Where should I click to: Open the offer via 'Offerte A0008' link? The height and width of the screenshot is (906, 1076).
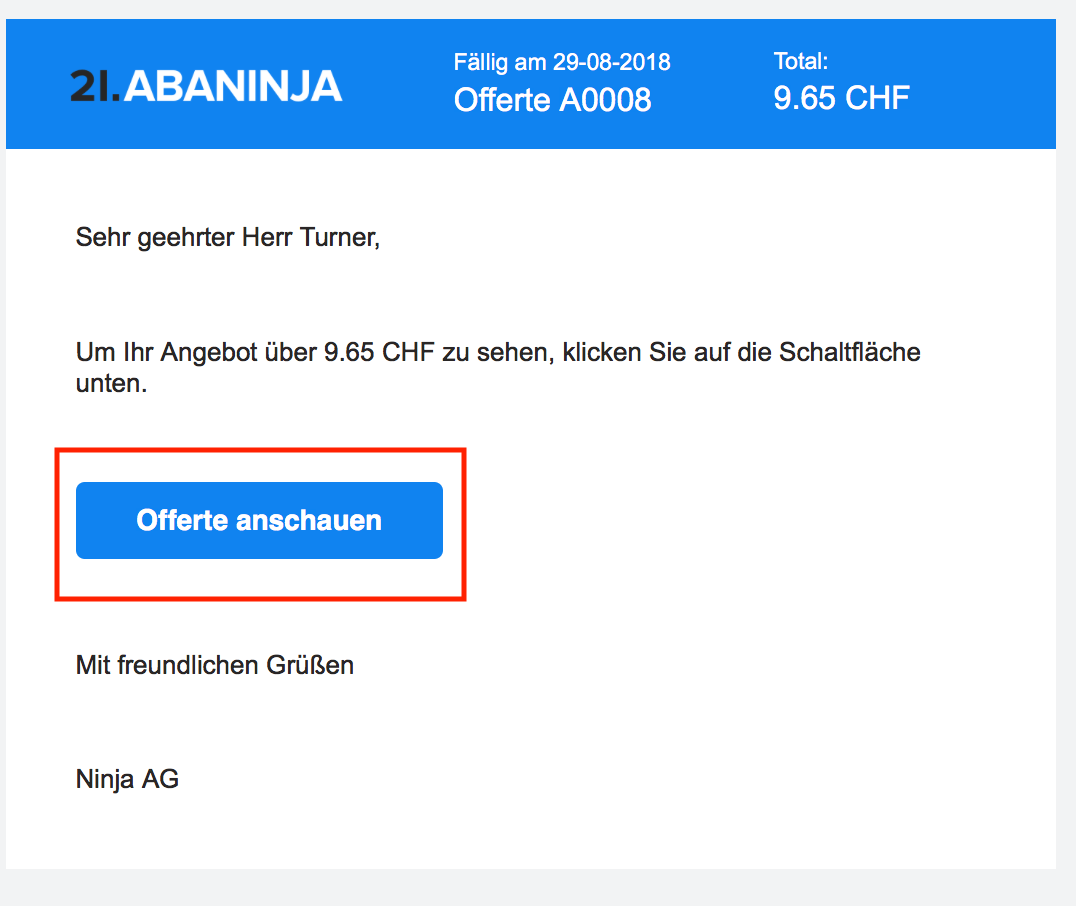[x=553, y=100]
